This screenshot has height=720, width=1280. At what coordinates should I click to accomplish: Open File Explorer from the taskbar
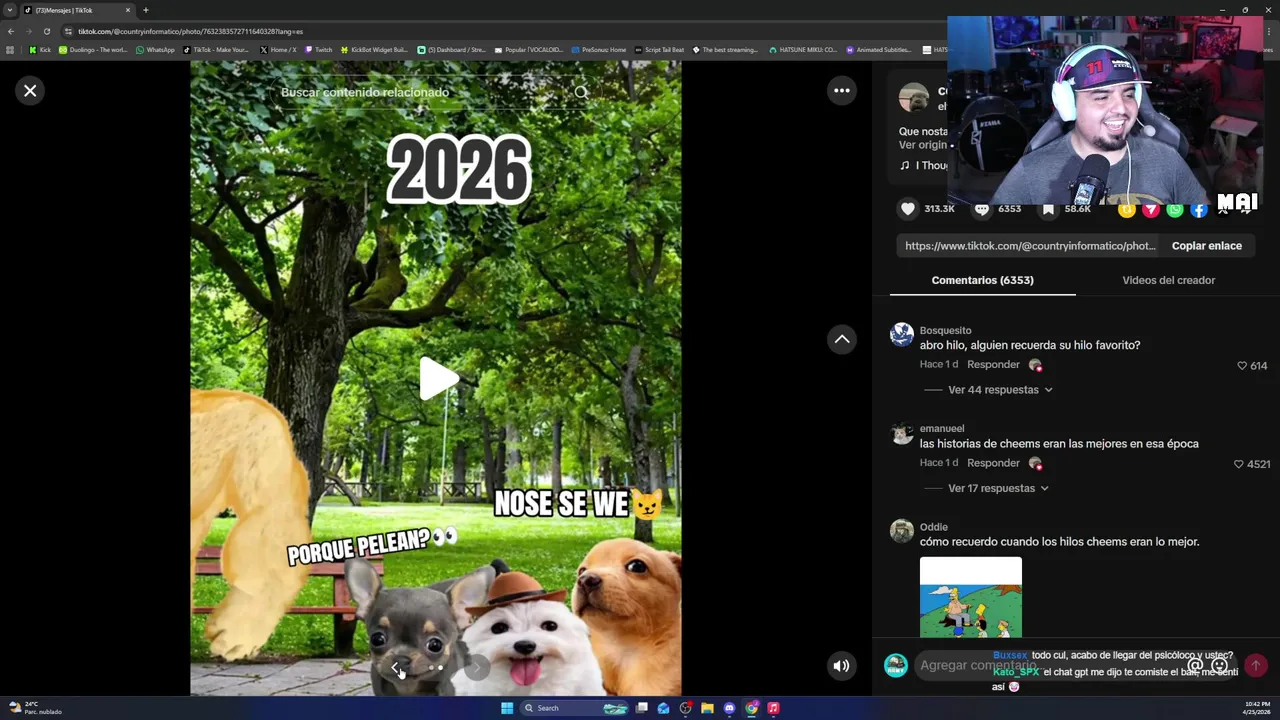point(707,708)
